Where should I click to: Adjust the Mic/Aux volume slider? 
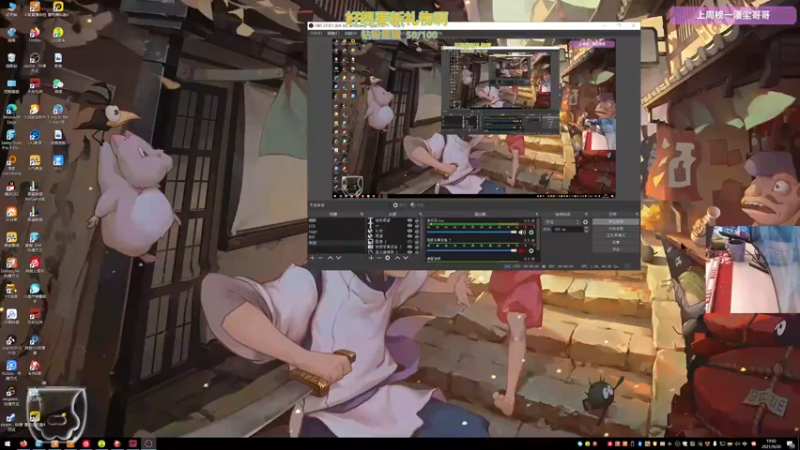tap(472, 232)
